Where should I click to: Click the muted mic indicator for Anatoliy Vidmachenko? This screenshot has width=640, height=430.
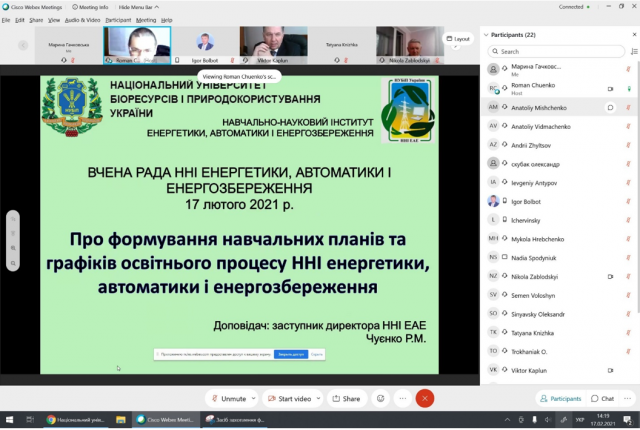click(628, 126)
